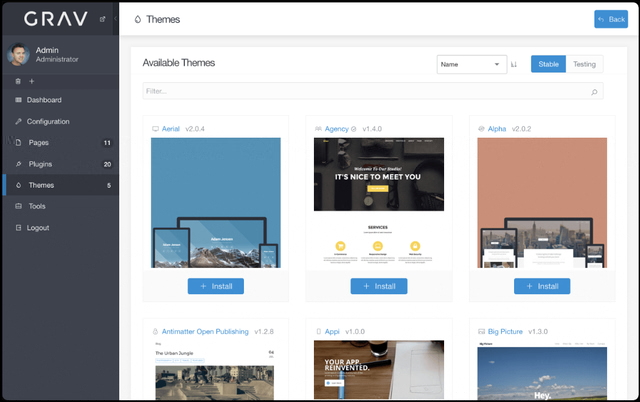This screenshot has width=640, height=402.
Task: Open the Agency theme link
Action: tap(337, 129)
